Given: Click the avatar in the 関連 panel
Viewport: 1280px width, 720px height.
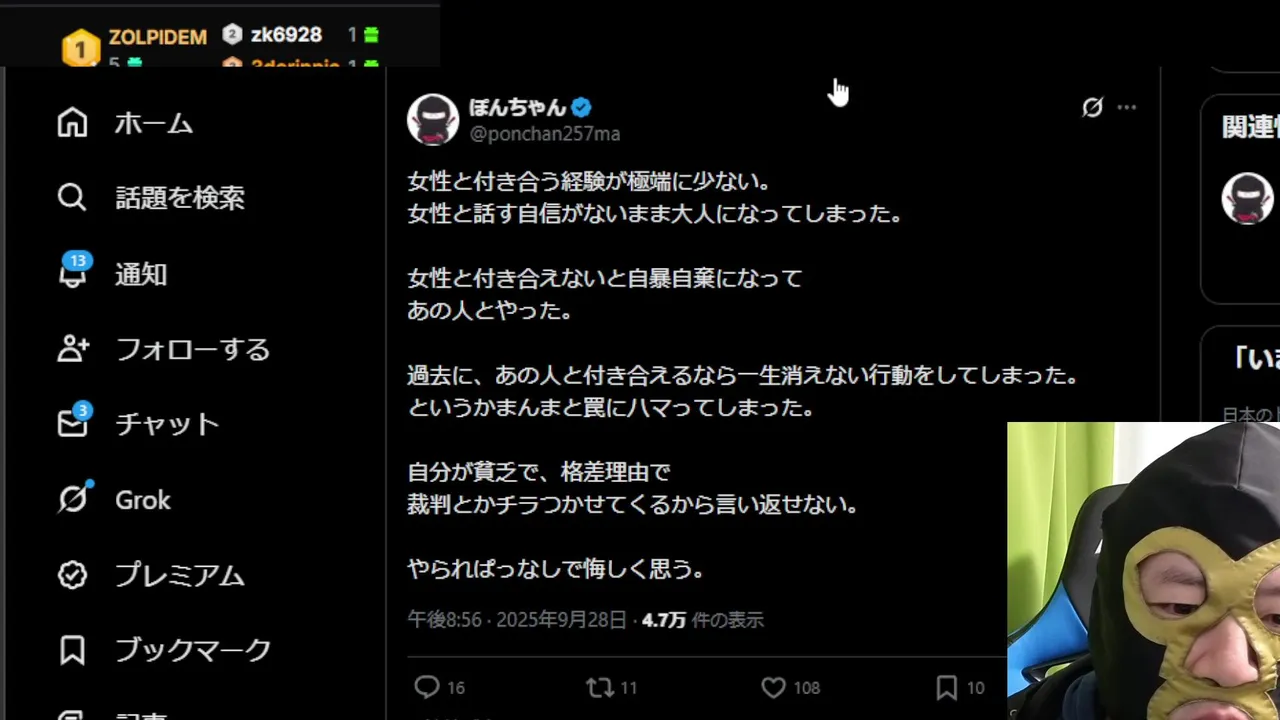Looking at the screenshot, I should (x=1247, y=198).
